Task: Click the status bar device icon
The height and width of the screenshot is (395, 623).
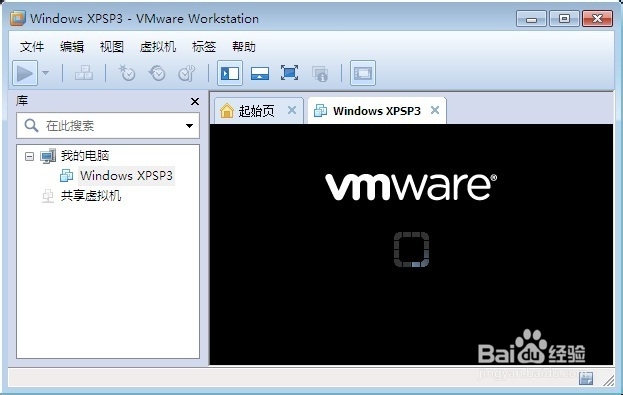Action: pyautogui.click(x=586, y=378)
